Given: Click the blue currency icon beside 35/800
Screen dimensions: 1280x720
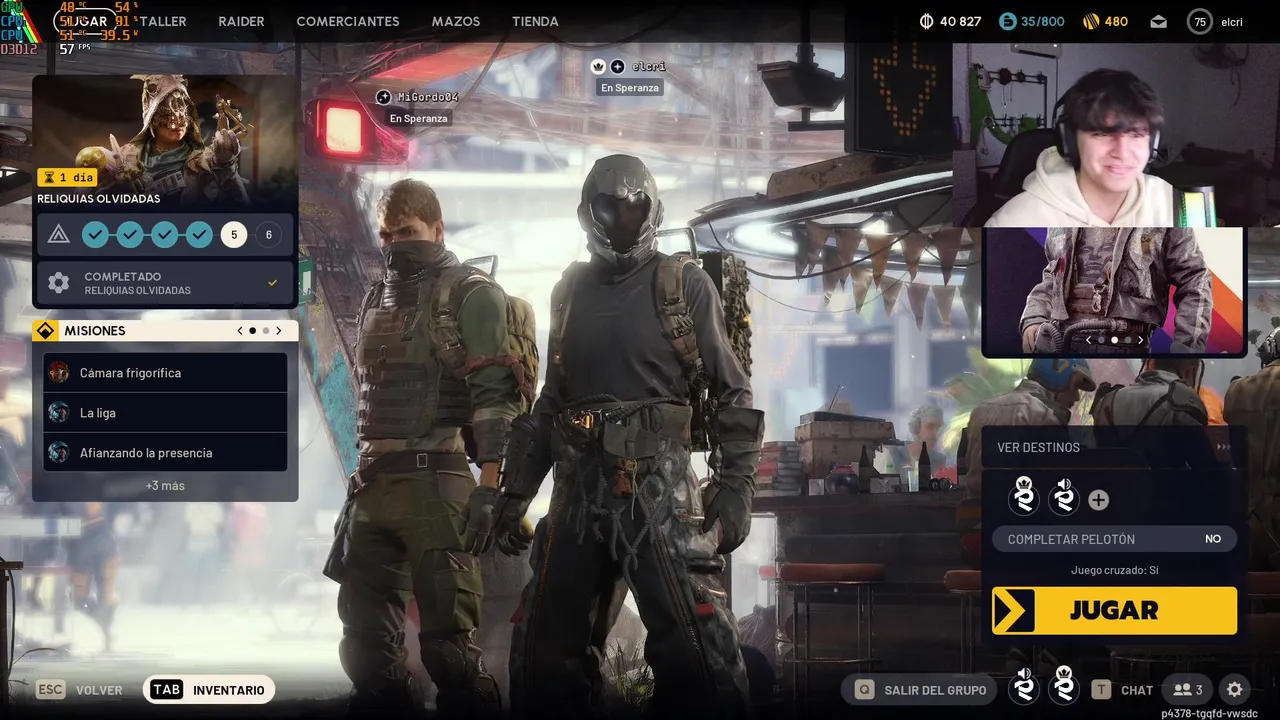Looking at the screenshot, I should pos(1007,21).
